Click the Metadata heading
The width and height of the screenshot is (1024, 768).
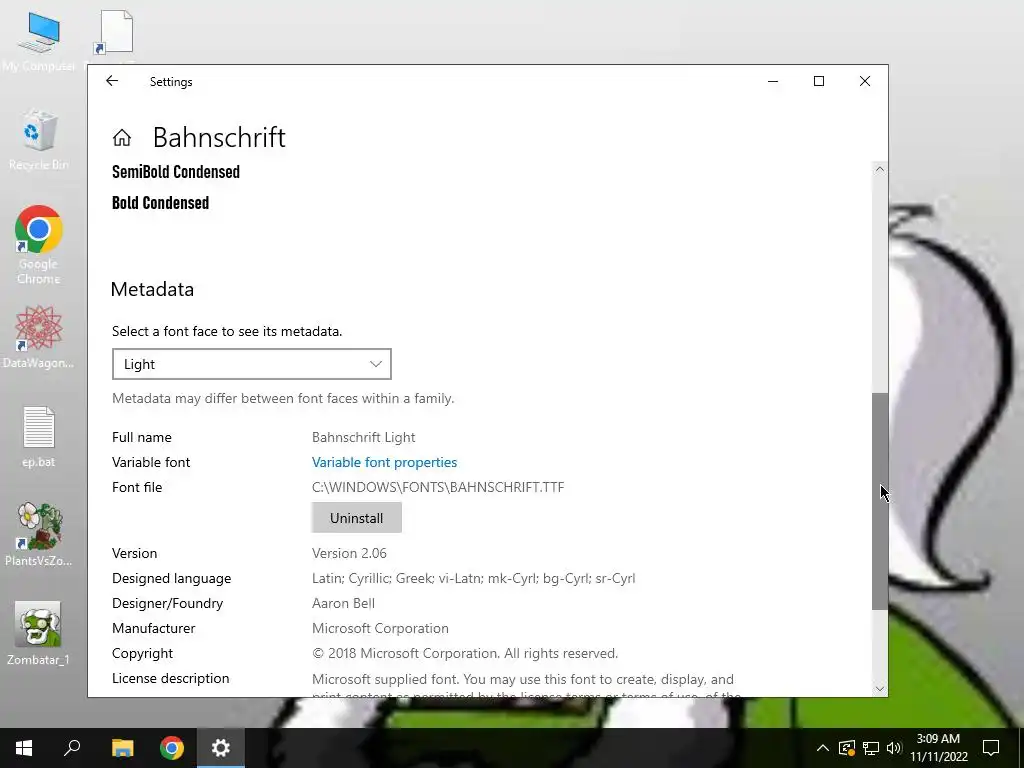pyautogui.click(x=152, y=289)
